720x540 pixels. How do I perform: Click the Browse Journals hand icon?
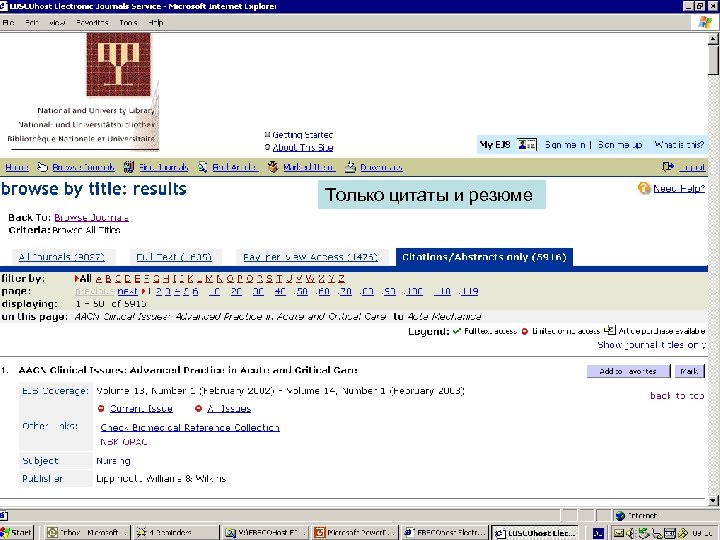(x=42, y=167)
